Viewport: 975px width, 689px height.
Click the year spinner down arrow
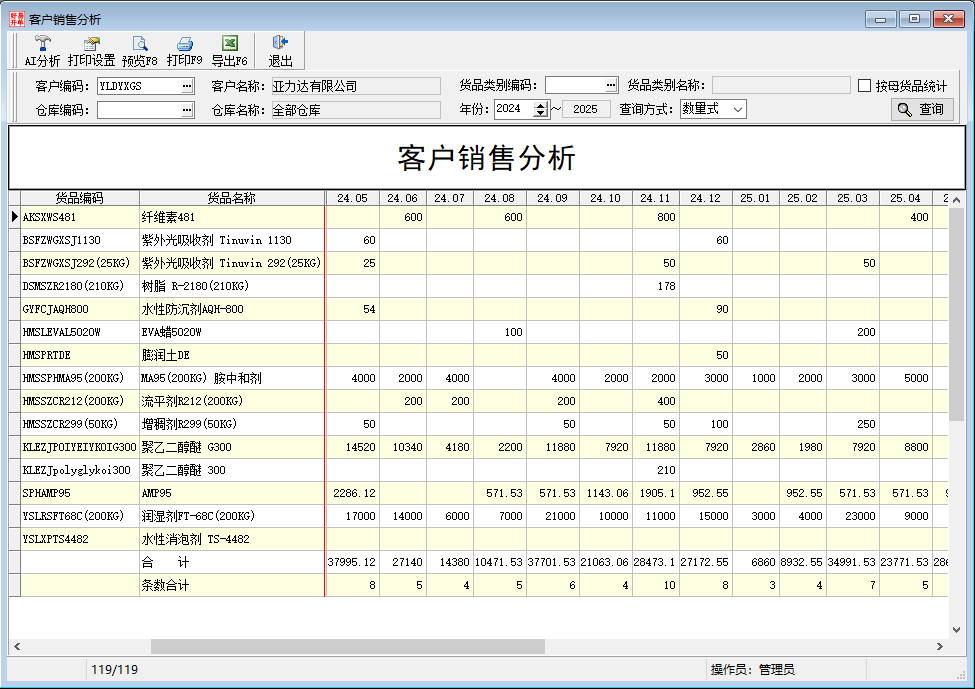click(540, 113)
